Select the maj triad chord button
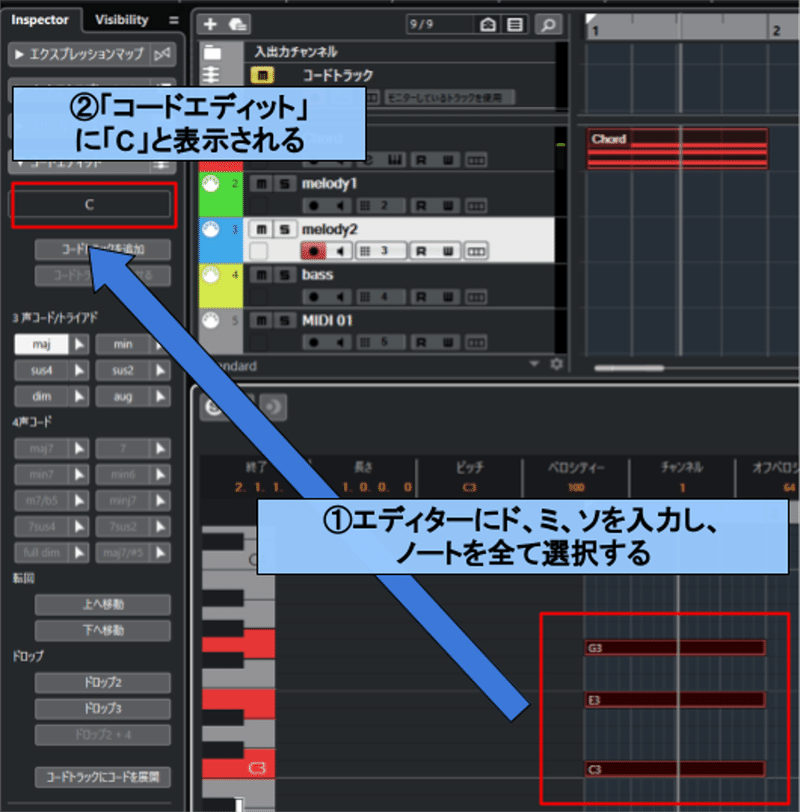This screenshot has width=800, height=812. click(41, 344)
